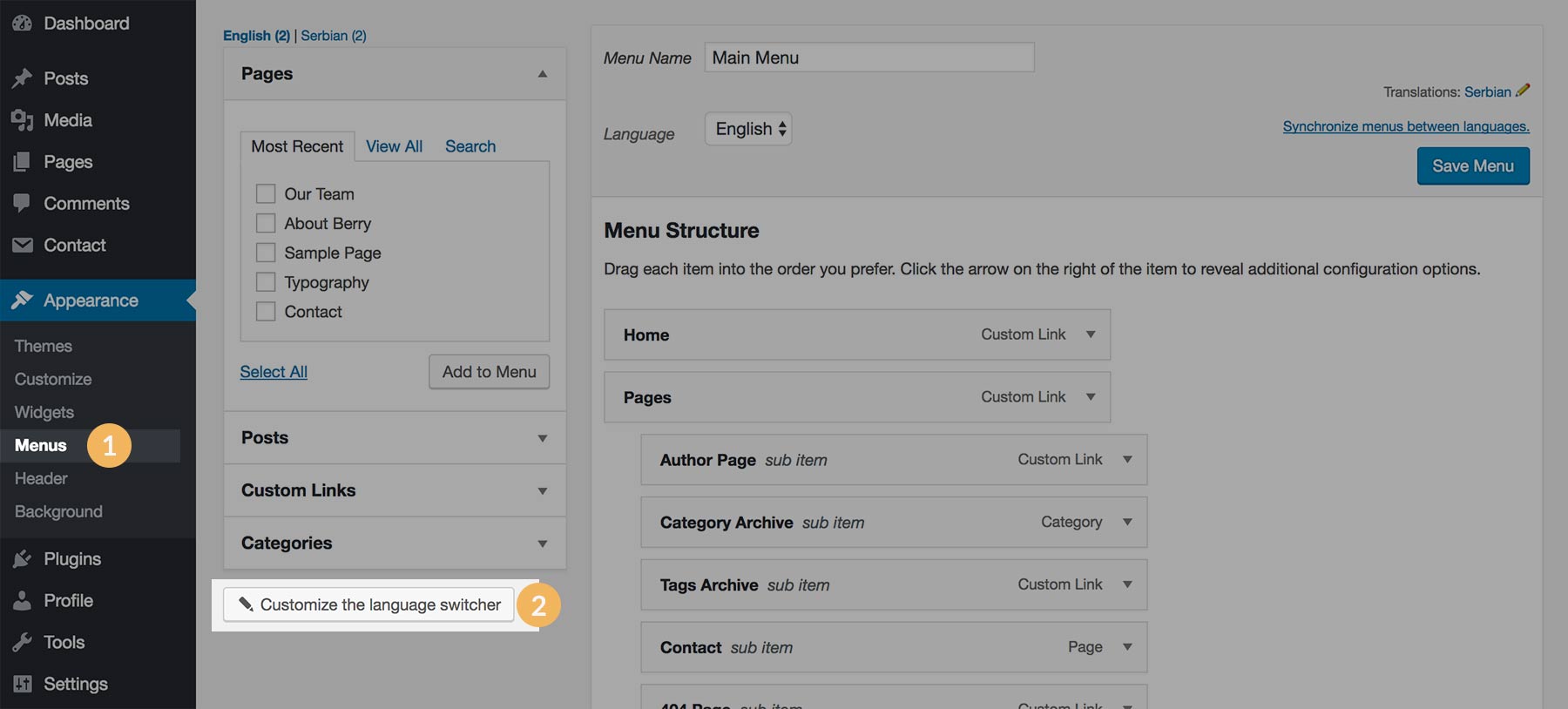Click the Profile user icon
1568x709 pixels.
coord(22,600)
